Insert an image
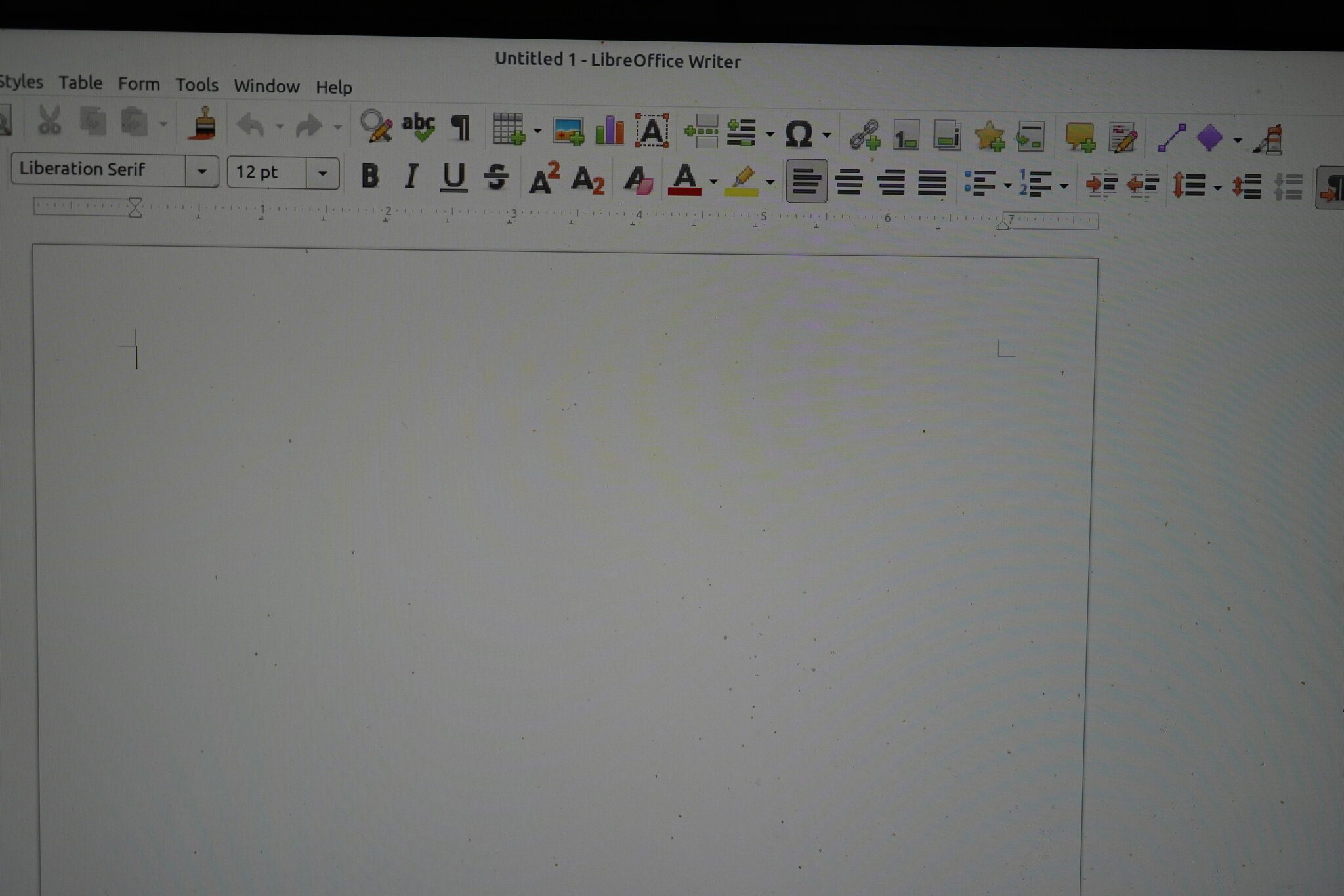Screen dimensions: 1344x896 (568, 131)
